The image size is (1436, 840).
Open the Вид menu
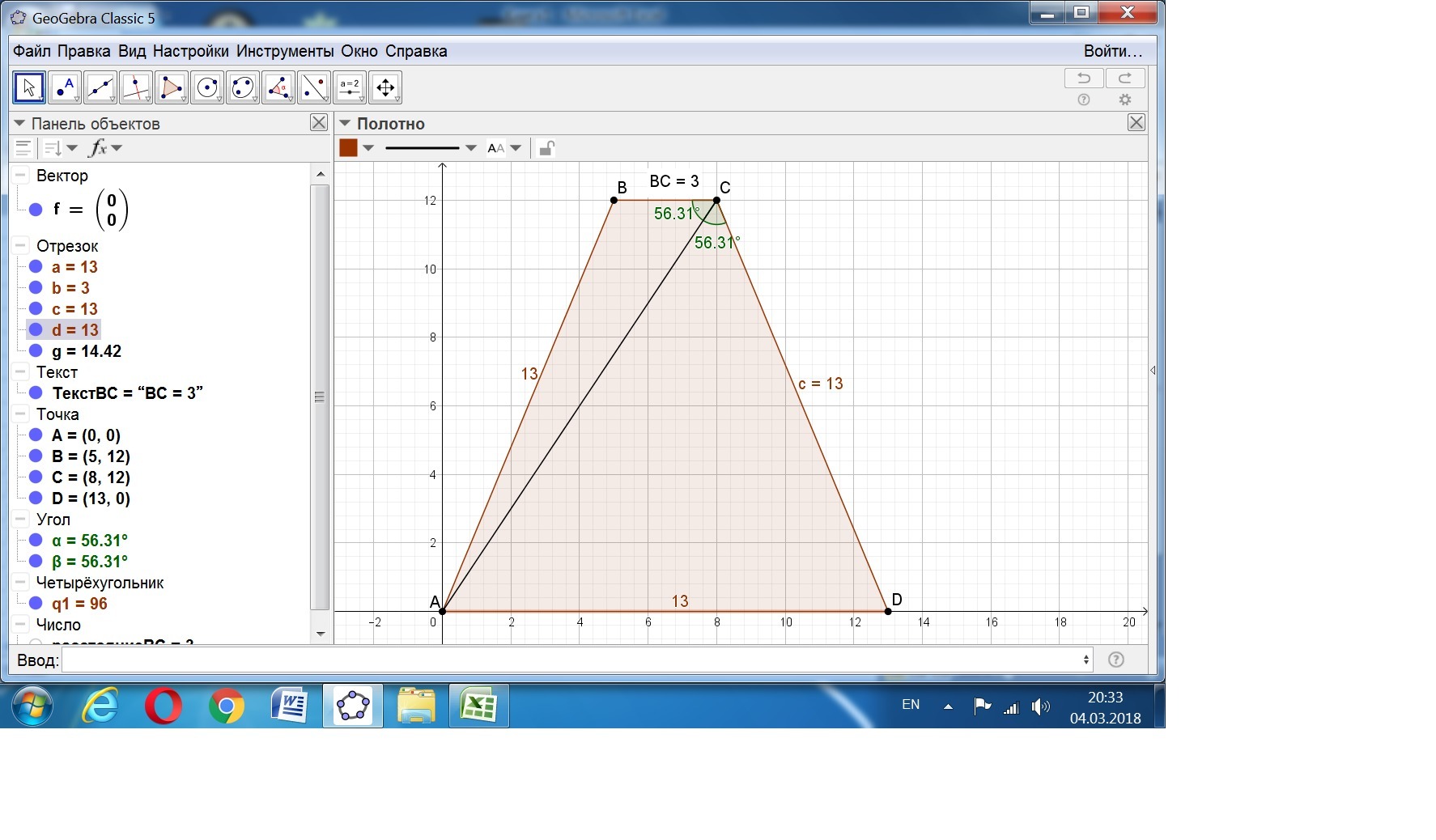click(132, 51)
